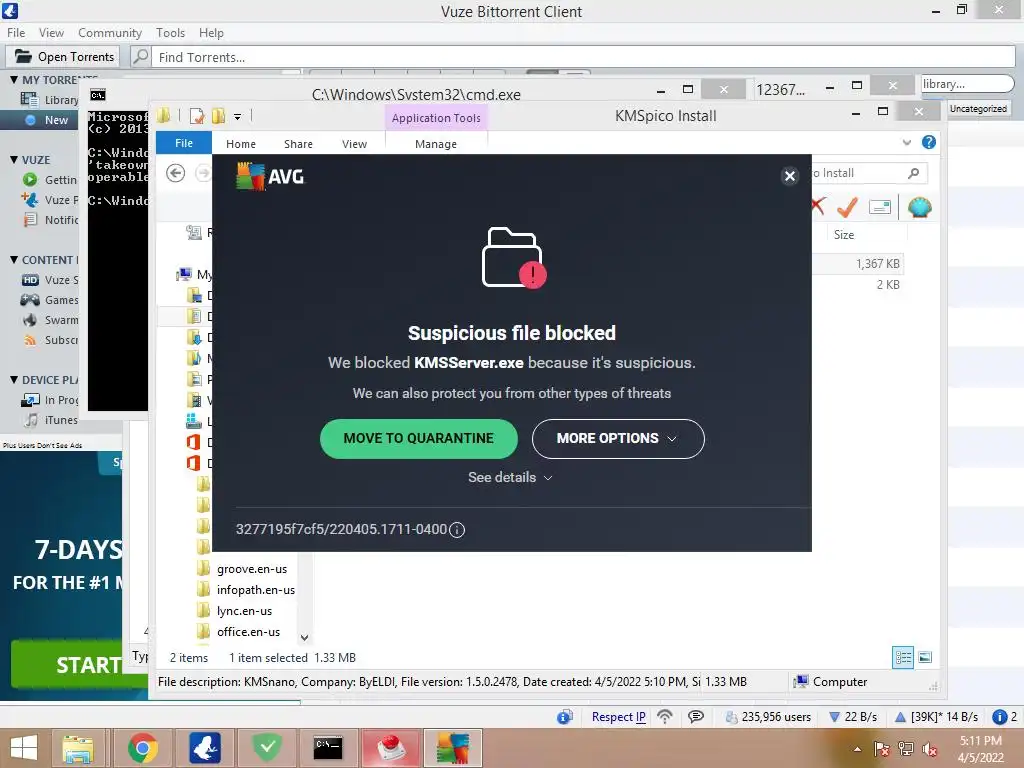Open the Manage ribbon tab
This screenshot has width=1024, height=768.
(436, 144)
